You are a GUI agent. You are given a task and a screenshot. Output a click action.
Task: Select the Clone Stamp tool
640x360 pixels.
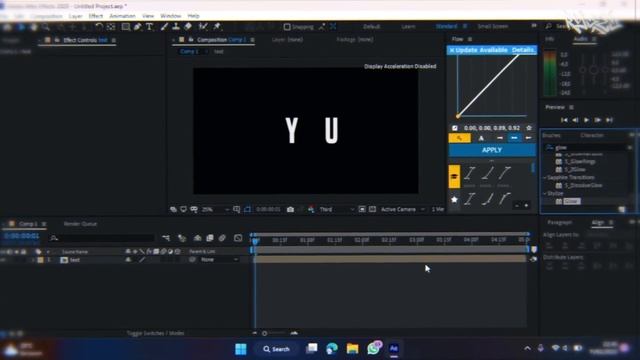tap(176, 27)
